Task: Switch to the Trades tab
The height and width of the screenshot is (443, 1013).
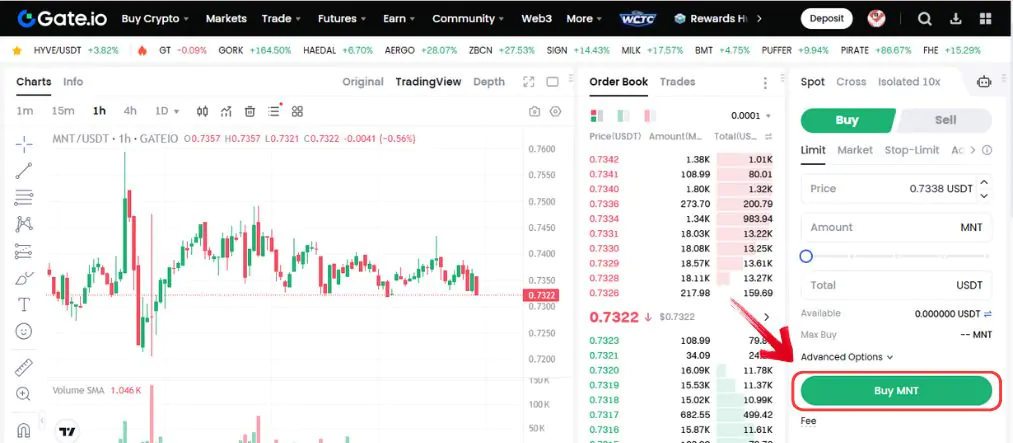Action: [677, 82]
